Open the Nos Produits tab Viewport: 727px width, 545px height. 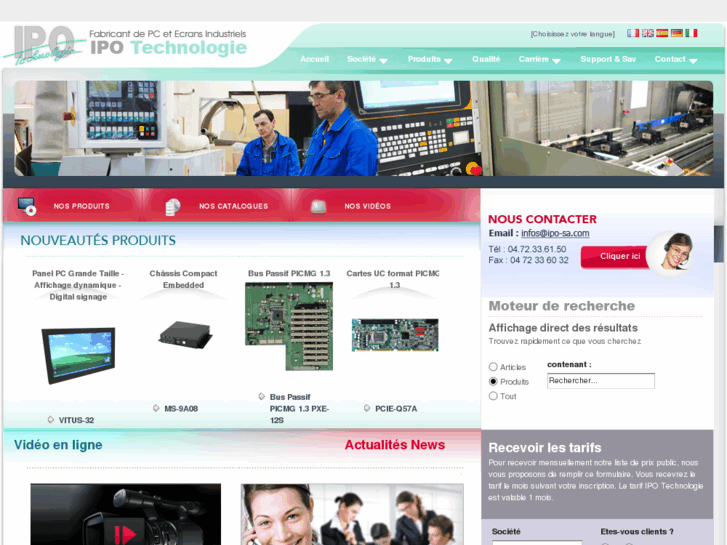82,206
